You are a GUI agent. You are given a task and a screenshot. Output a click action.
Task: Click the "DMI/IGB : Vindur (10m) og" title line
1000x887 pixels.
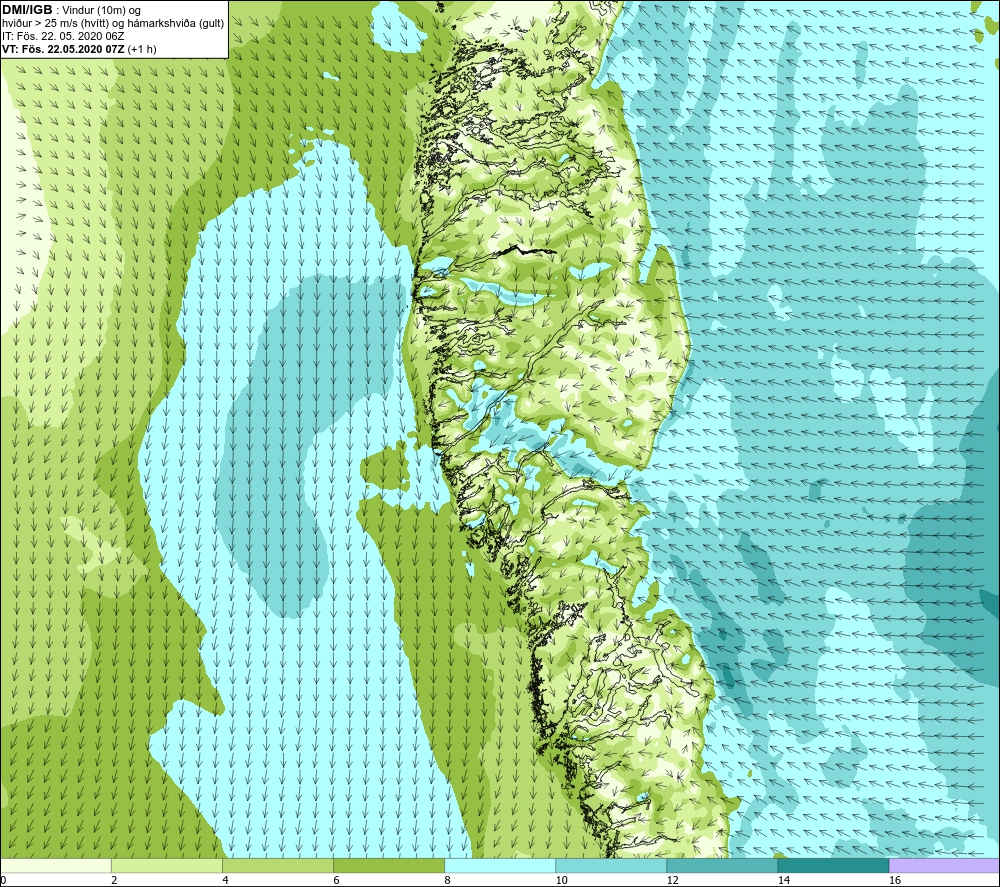[x=72, y=10]
